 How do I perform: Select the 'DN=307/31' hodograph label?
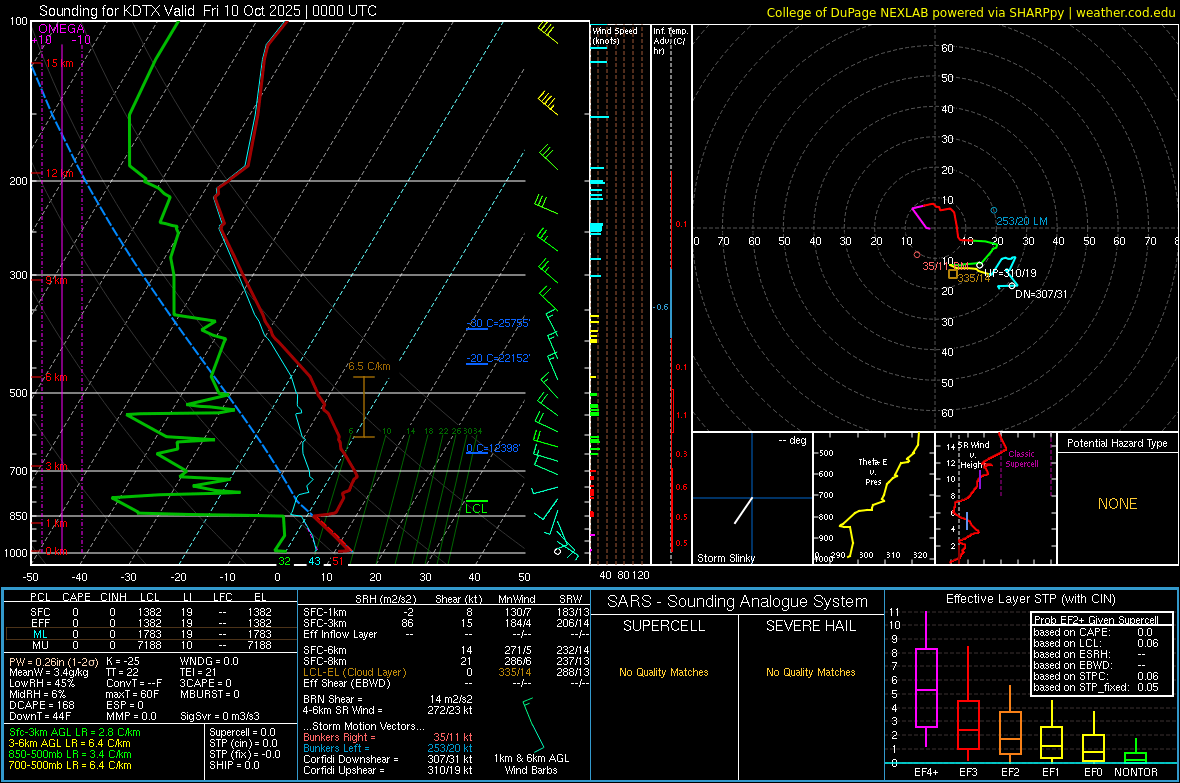coord(1041,294)
